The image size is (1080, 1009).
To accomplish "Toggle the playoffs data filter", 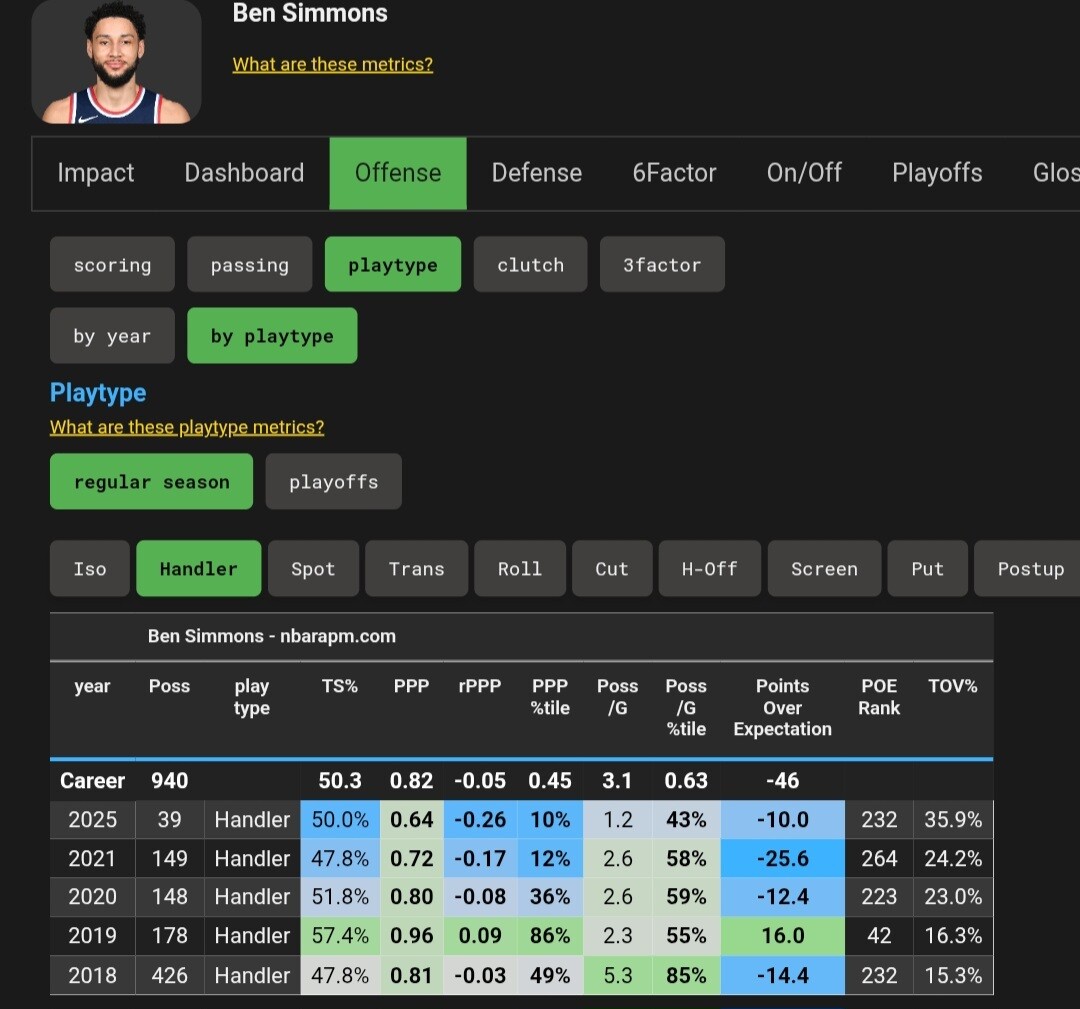I will 333,482.
